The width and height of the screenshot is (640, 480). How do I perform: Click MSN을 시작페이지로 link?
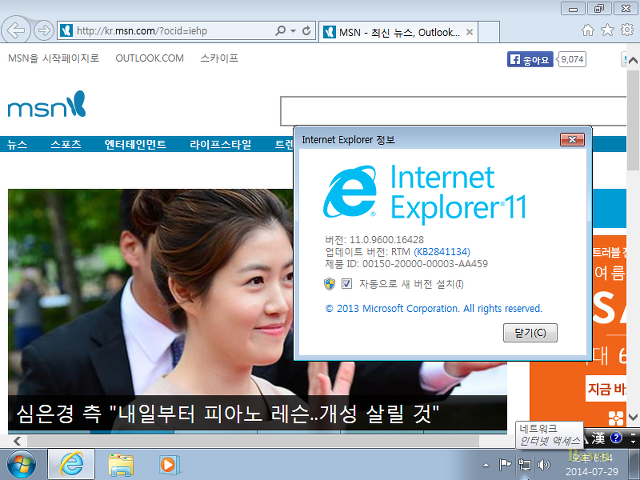[x=53, y=58]
